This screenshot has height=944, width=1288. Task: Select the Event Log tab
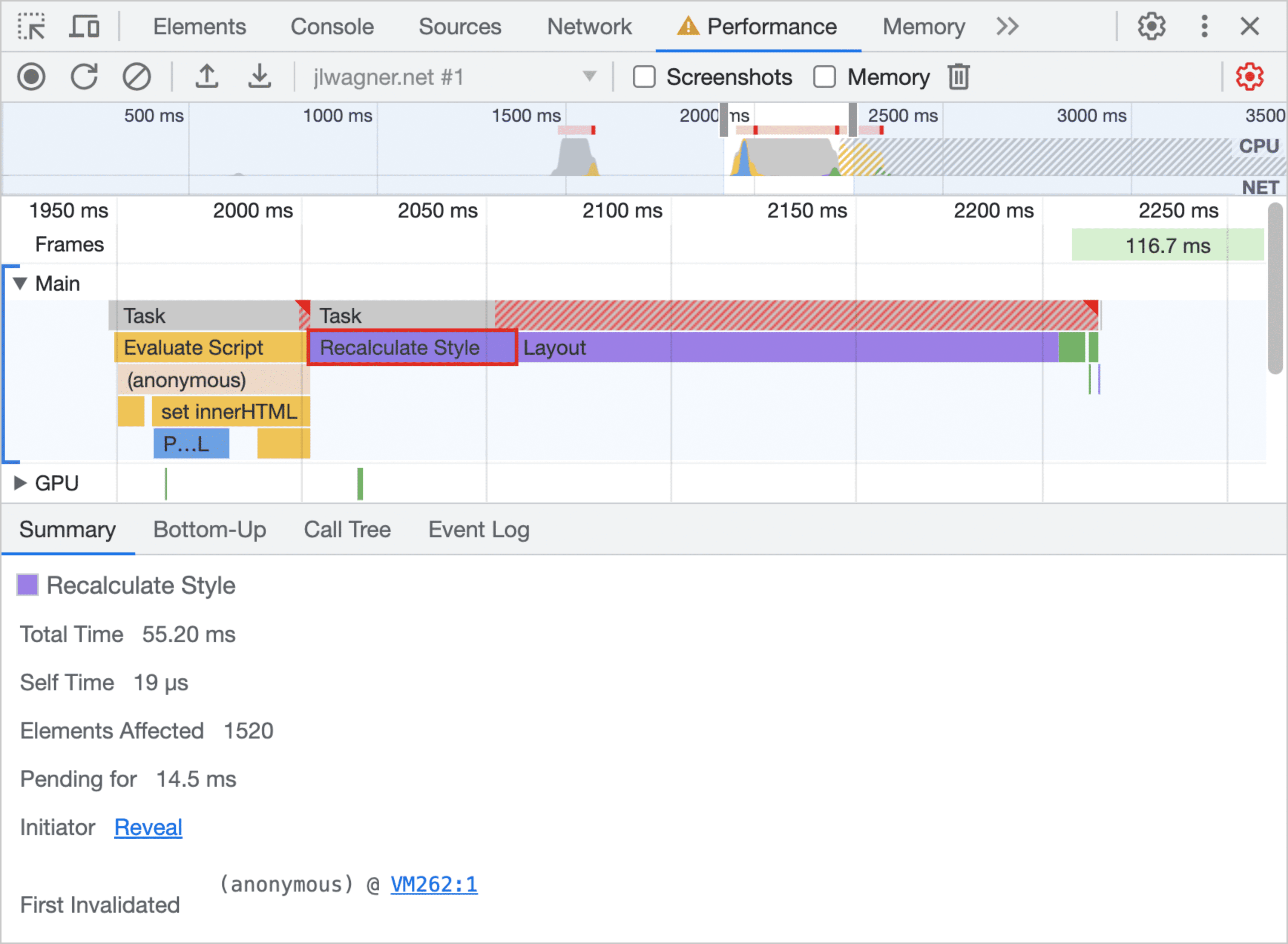point(478,529)
